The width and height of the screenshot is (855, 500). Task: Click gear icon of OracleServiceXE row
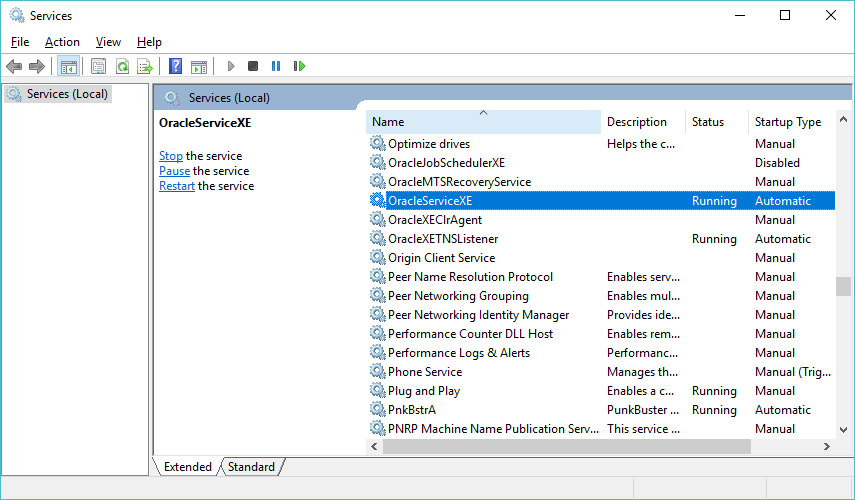[377, 200]
